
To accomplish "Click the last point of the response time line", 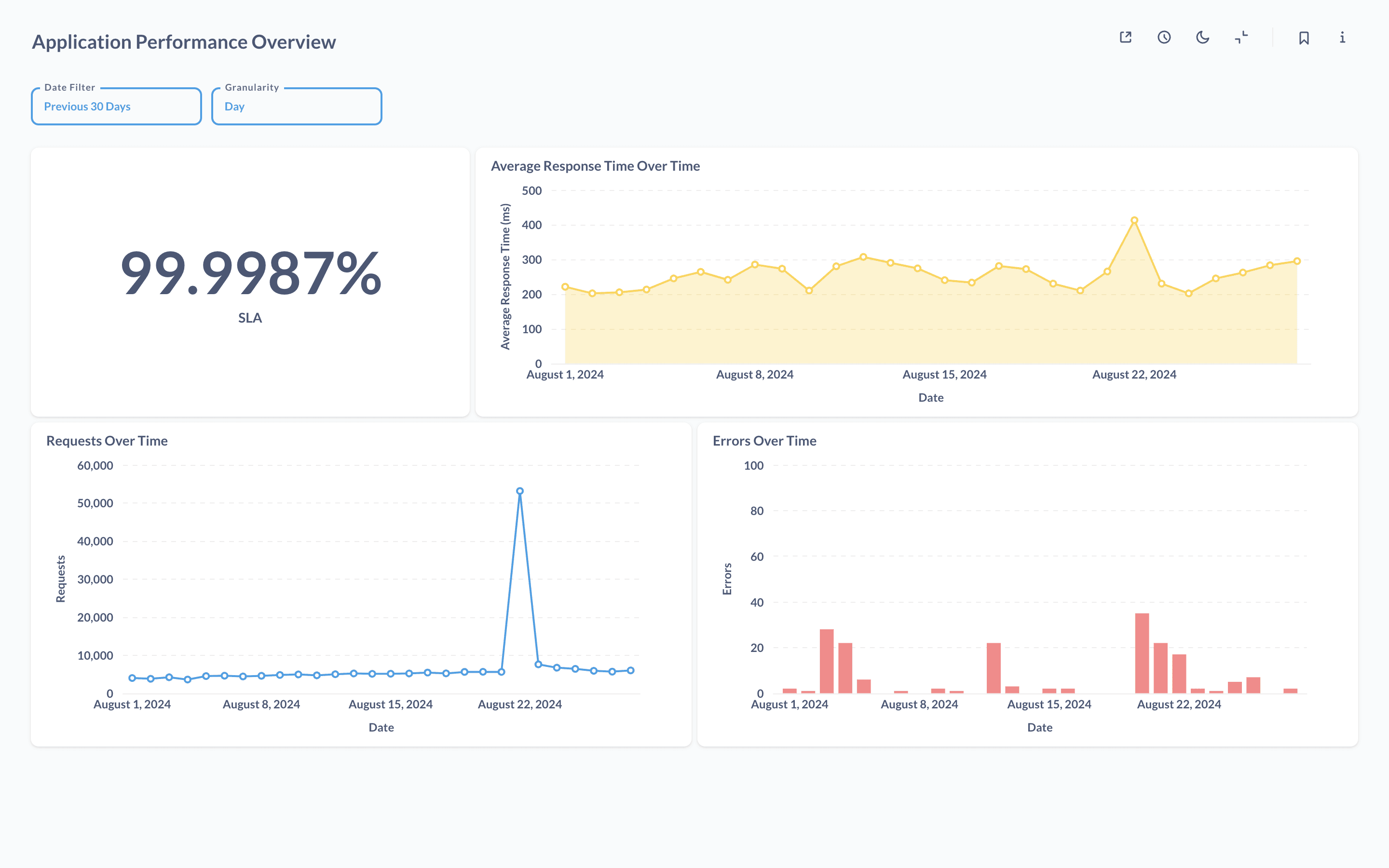I will [x=1297, y=261].
